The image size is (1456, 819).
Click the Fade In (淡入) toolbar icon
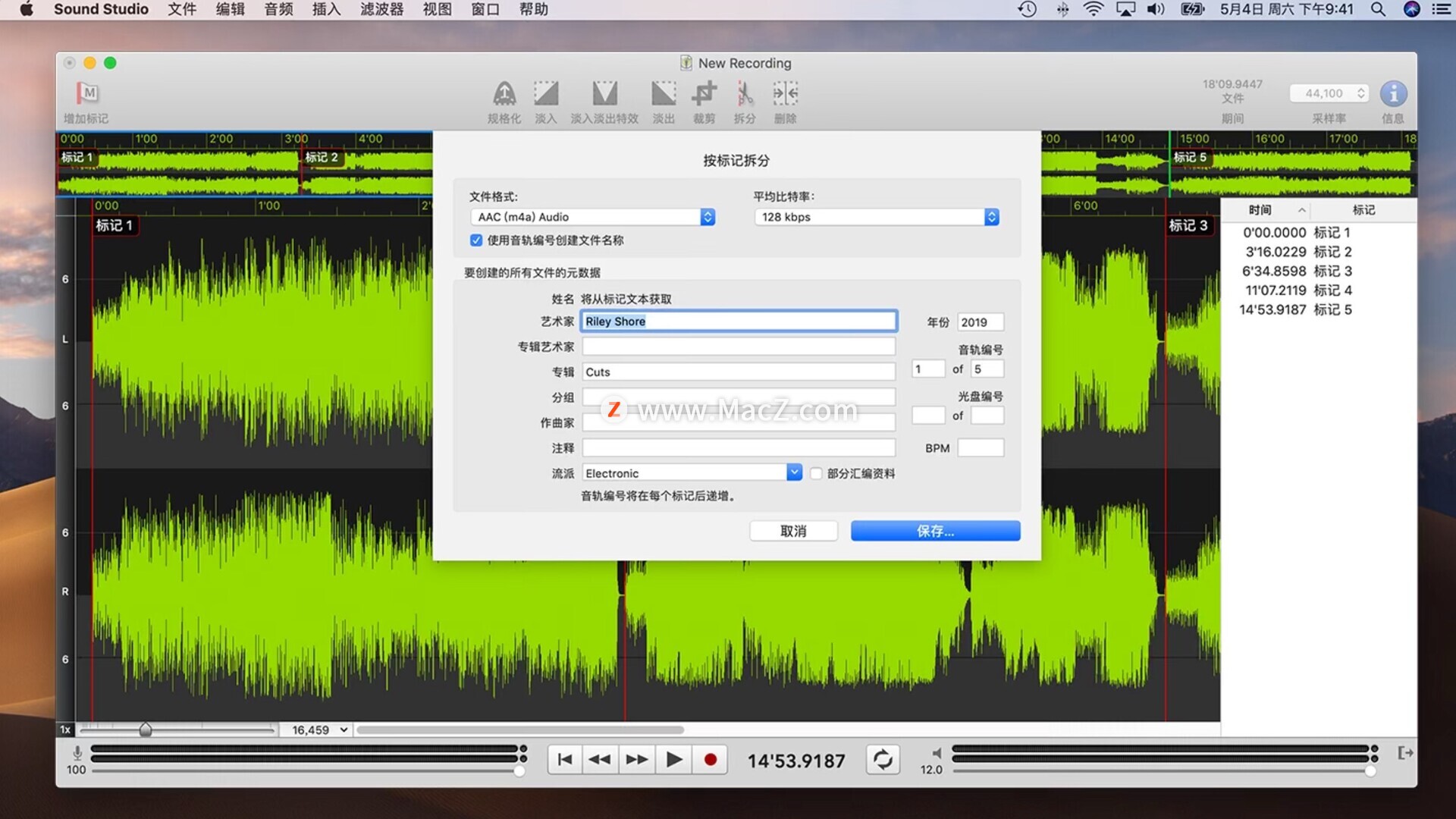(x=546, y=94)
